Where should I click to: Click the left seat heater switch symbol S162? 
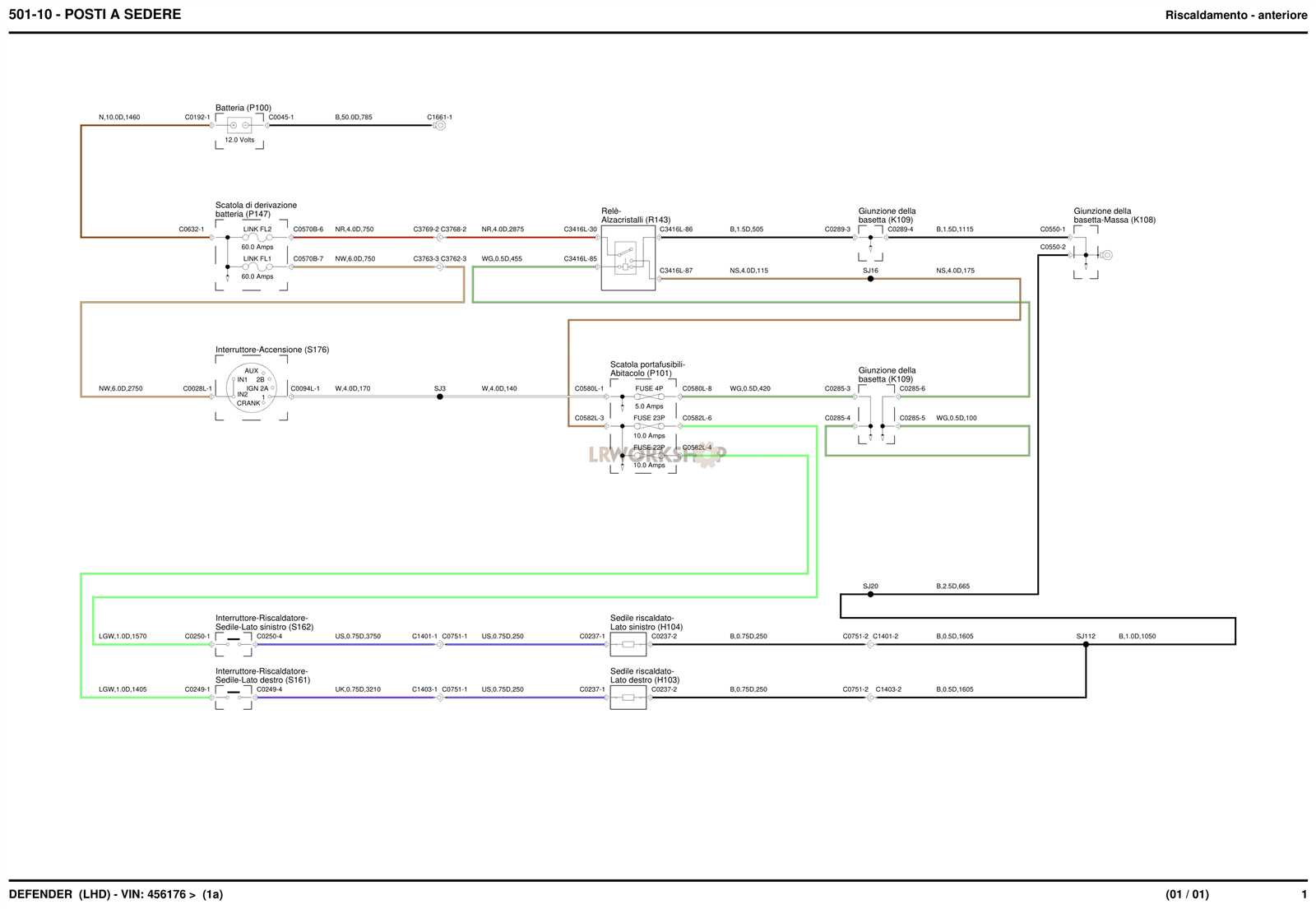tap(234, 642)
